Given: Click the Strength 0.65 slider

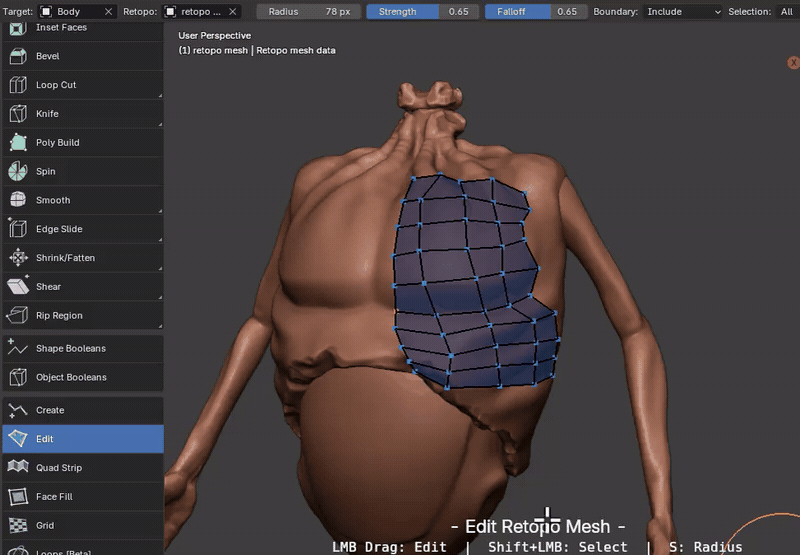Looking at the screenshot, I should pyautogui.click(x=422, y=11).
